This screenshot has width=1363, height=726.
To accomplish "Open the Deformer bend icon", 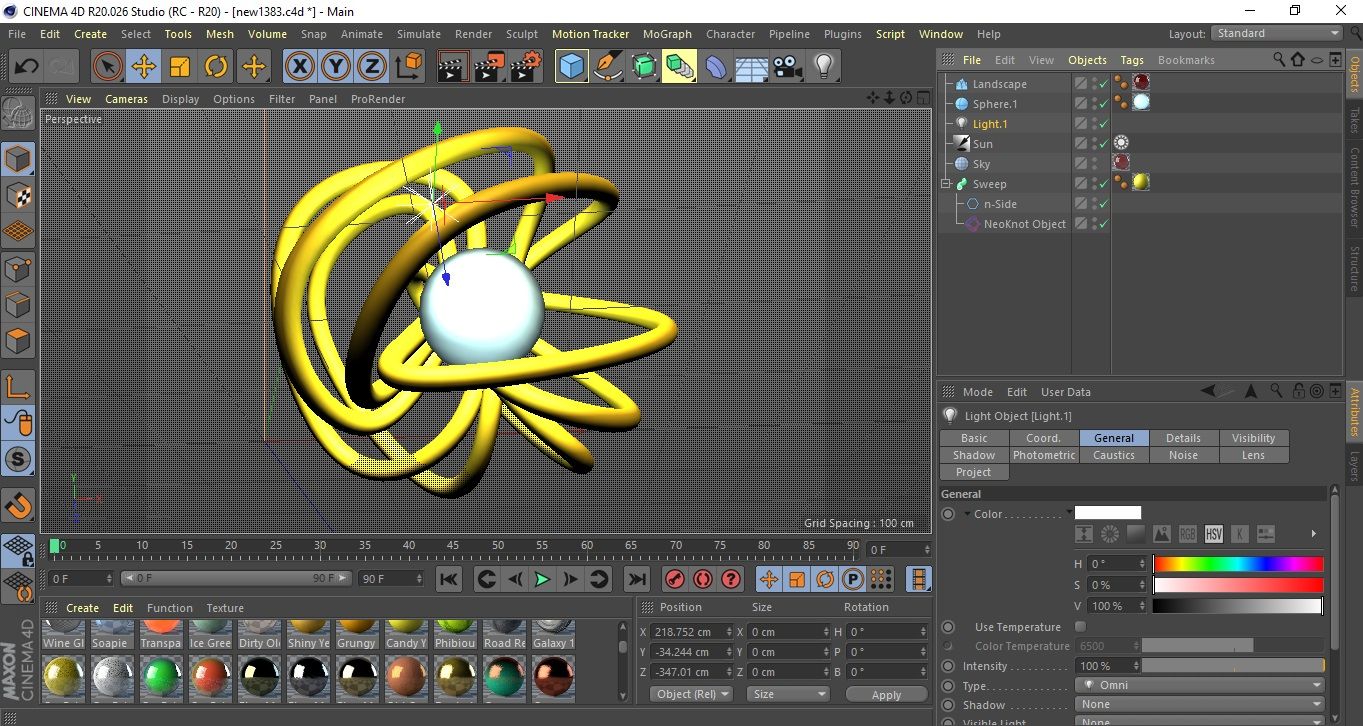I will [x=716, y=67].
